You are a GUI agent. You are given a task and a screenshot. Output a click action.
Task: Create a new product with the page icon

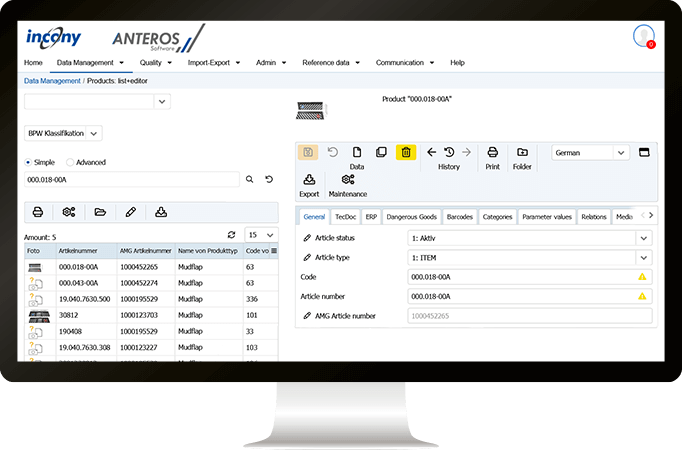click(357, 152)
